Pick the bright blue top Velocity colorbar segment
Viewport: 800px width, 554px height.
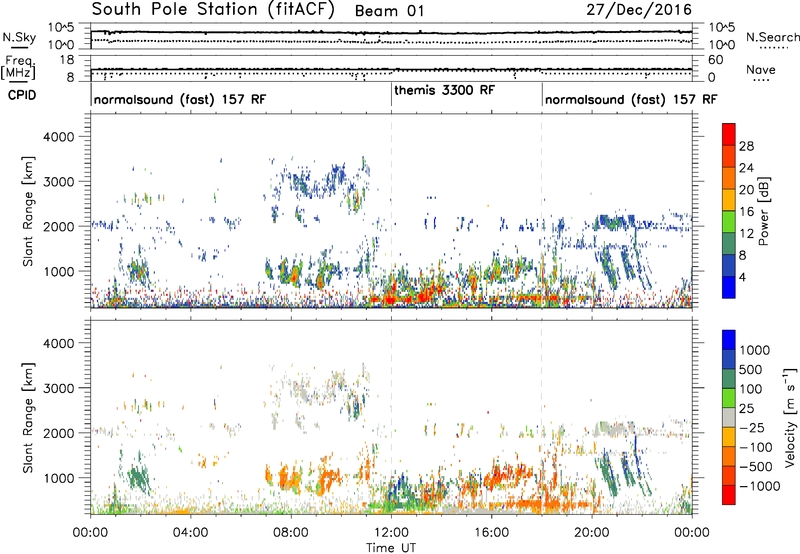click(x=729, y=340)
